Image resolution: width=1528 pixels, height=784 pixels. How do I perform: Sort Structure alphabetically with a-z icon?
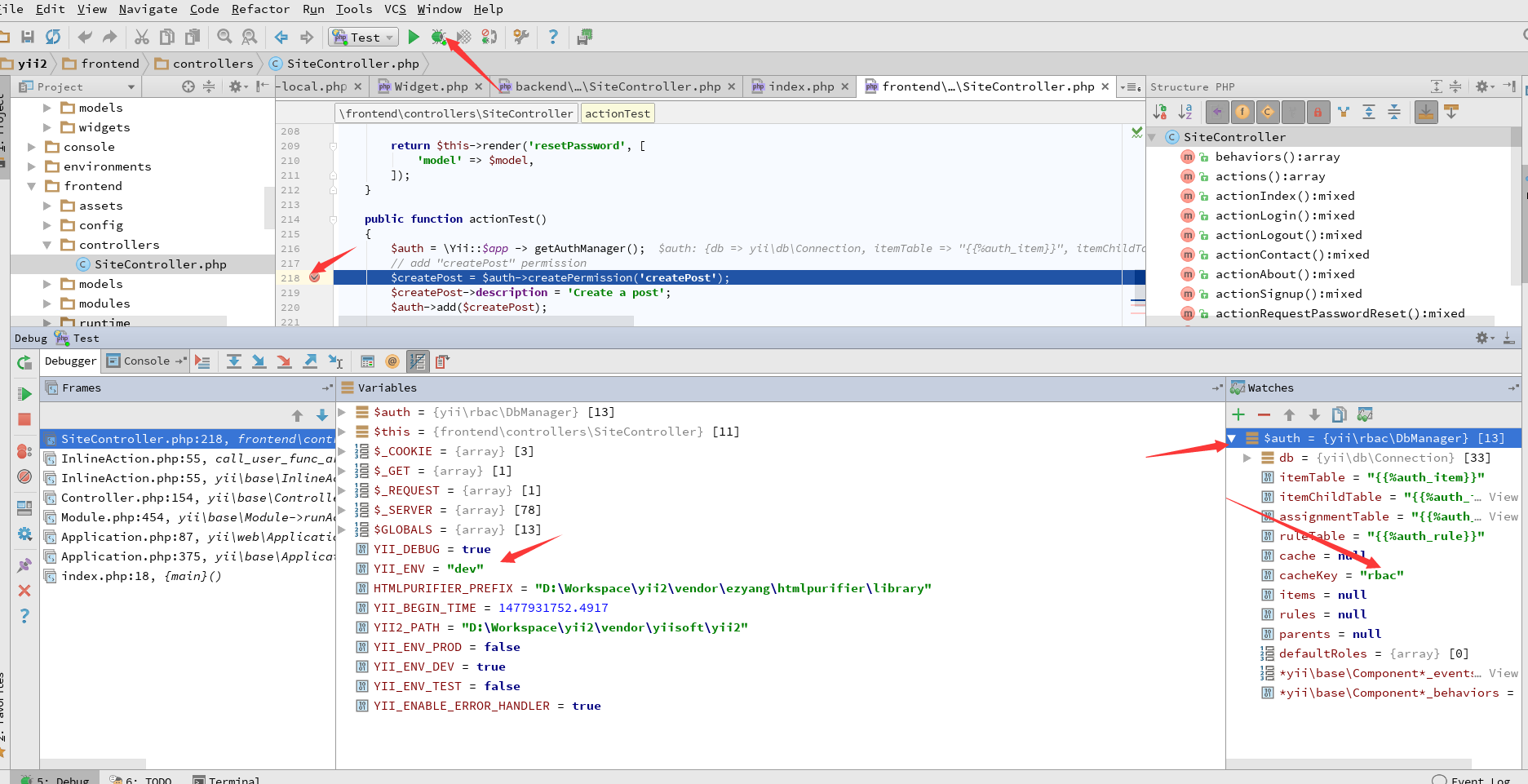(1185, 112)
